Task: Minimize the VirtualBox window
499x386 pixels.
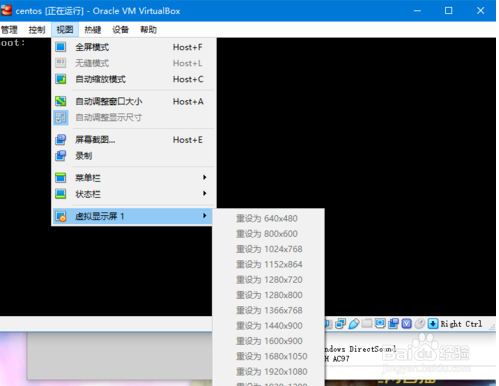Action: tap(417, 11)
